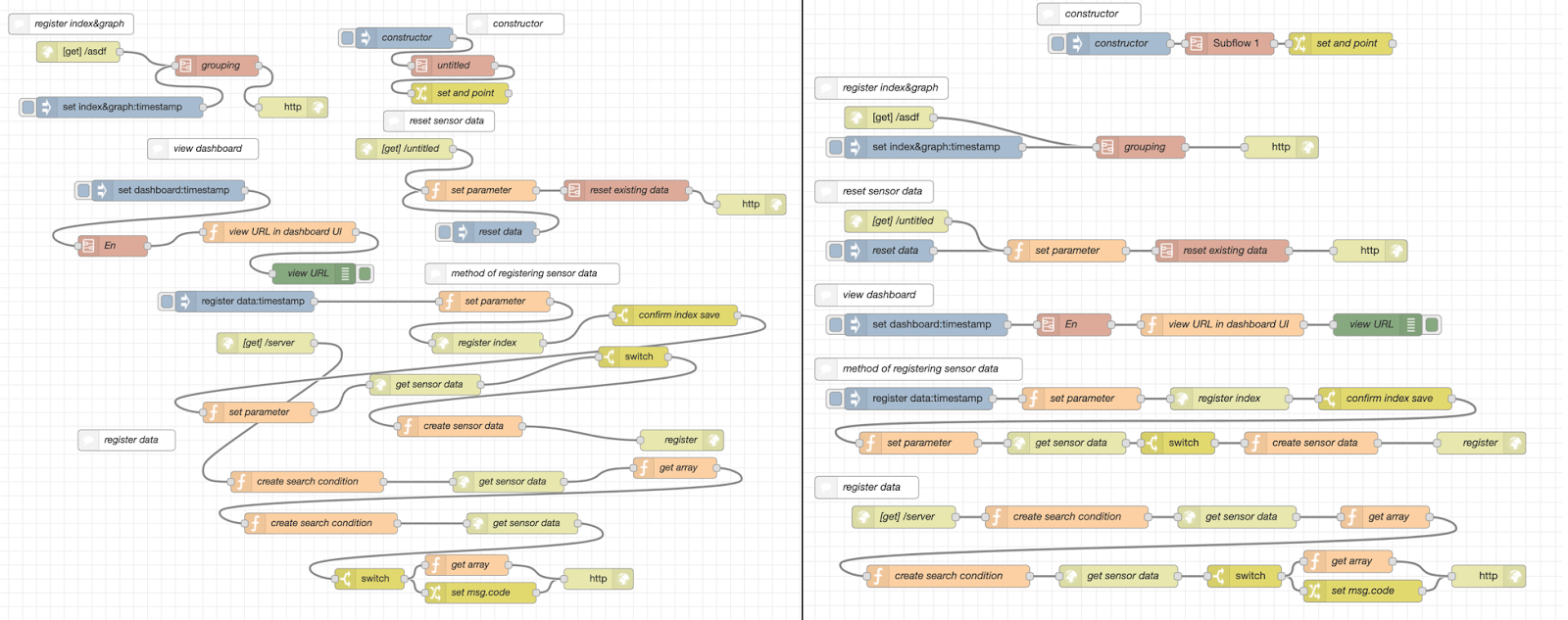Select register index&graph comment in right flow
Image resolution: width=1568 pixels, height=620 pixels.
point(881,88)
